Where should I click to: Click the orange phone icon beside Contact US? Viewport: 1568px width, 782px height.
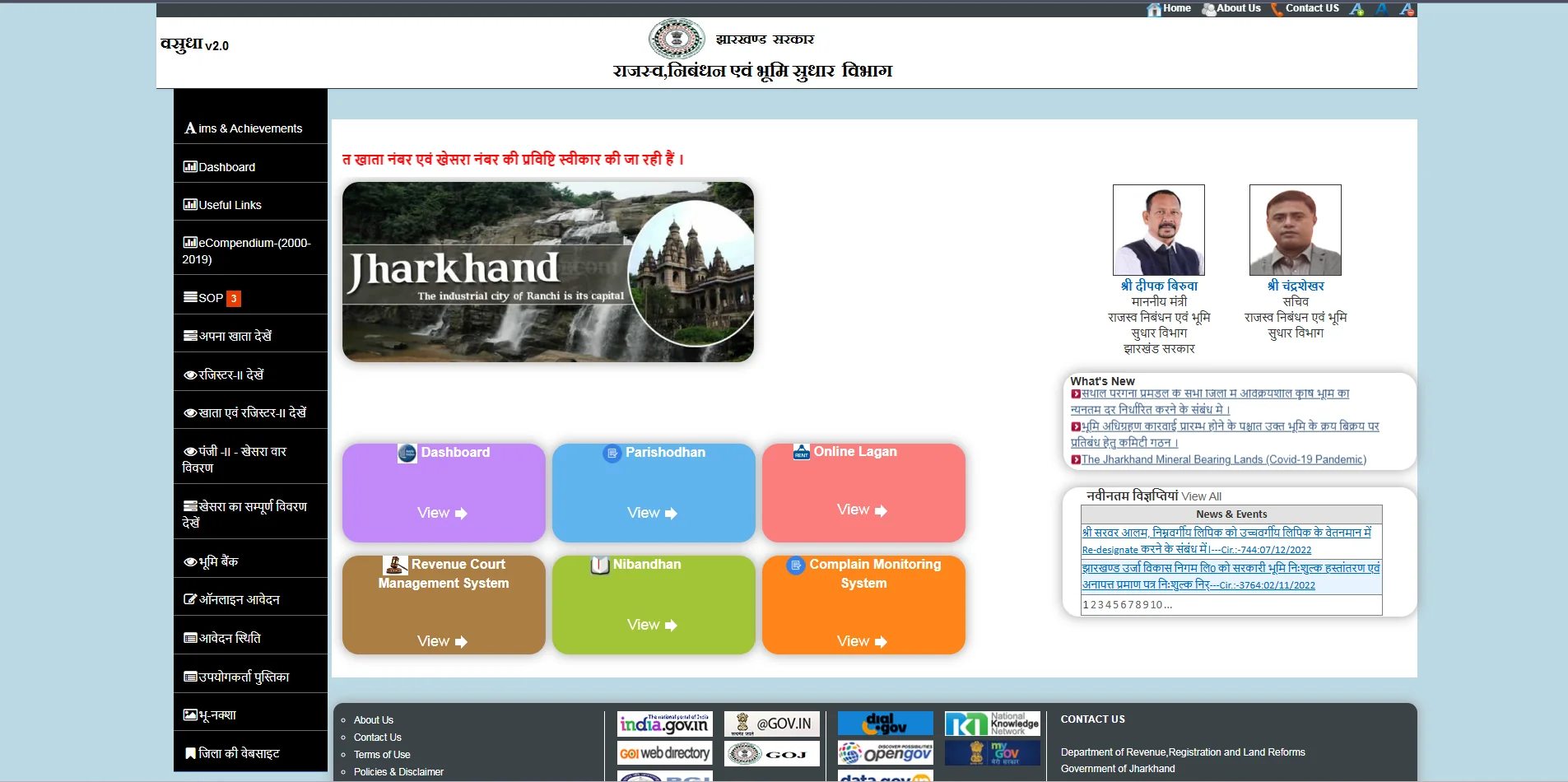[x=1277, y=9]
